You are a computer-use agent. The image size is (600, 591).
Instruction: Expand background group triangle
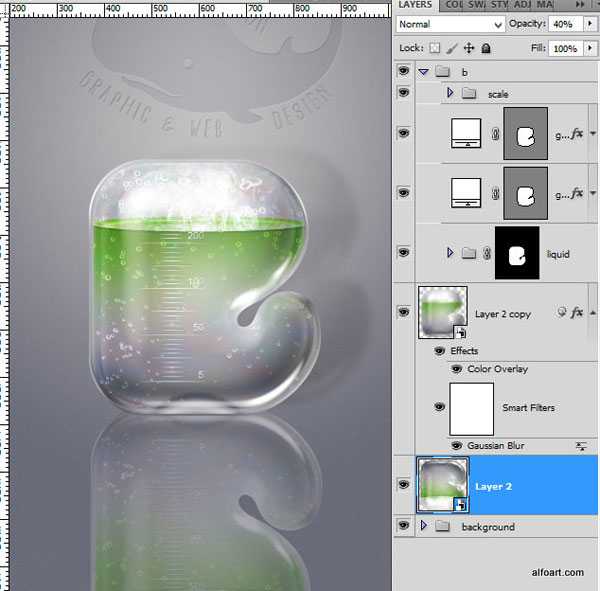click(x=423, y=525)
